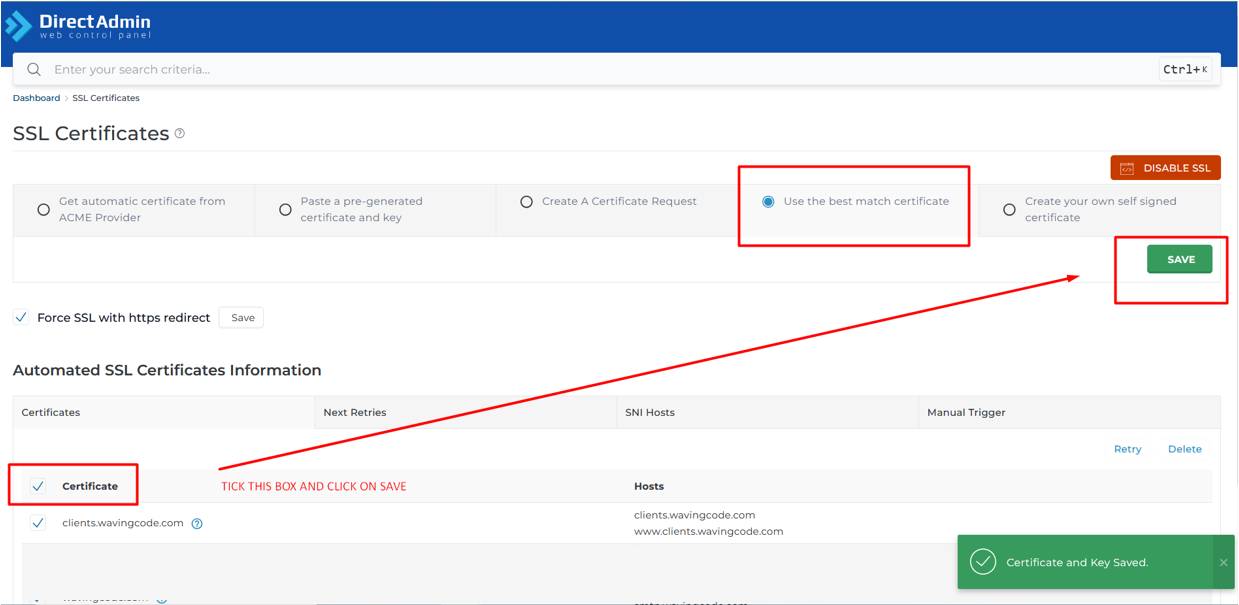1239x605 pixels.
Task: Select Create your own self signed certificate
Action: [x=1009, y=210]
